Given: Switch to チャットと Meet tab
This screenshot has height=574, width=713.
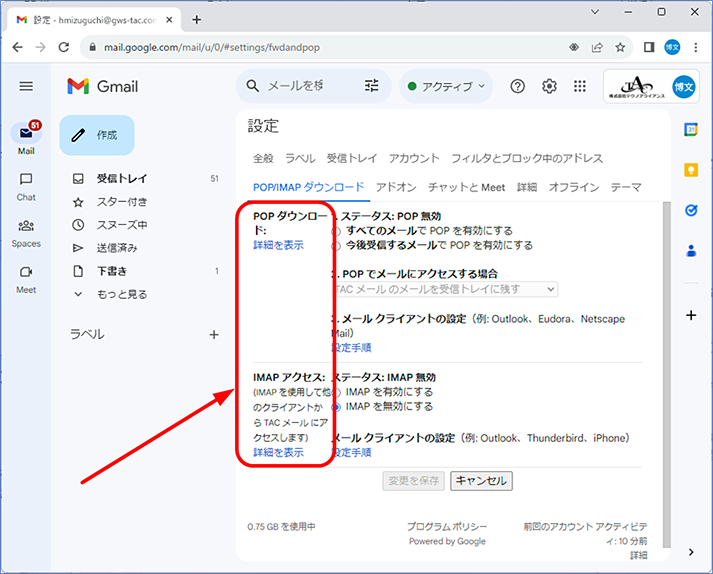Looking at the screenshot, I should click(x=466, y=187).
